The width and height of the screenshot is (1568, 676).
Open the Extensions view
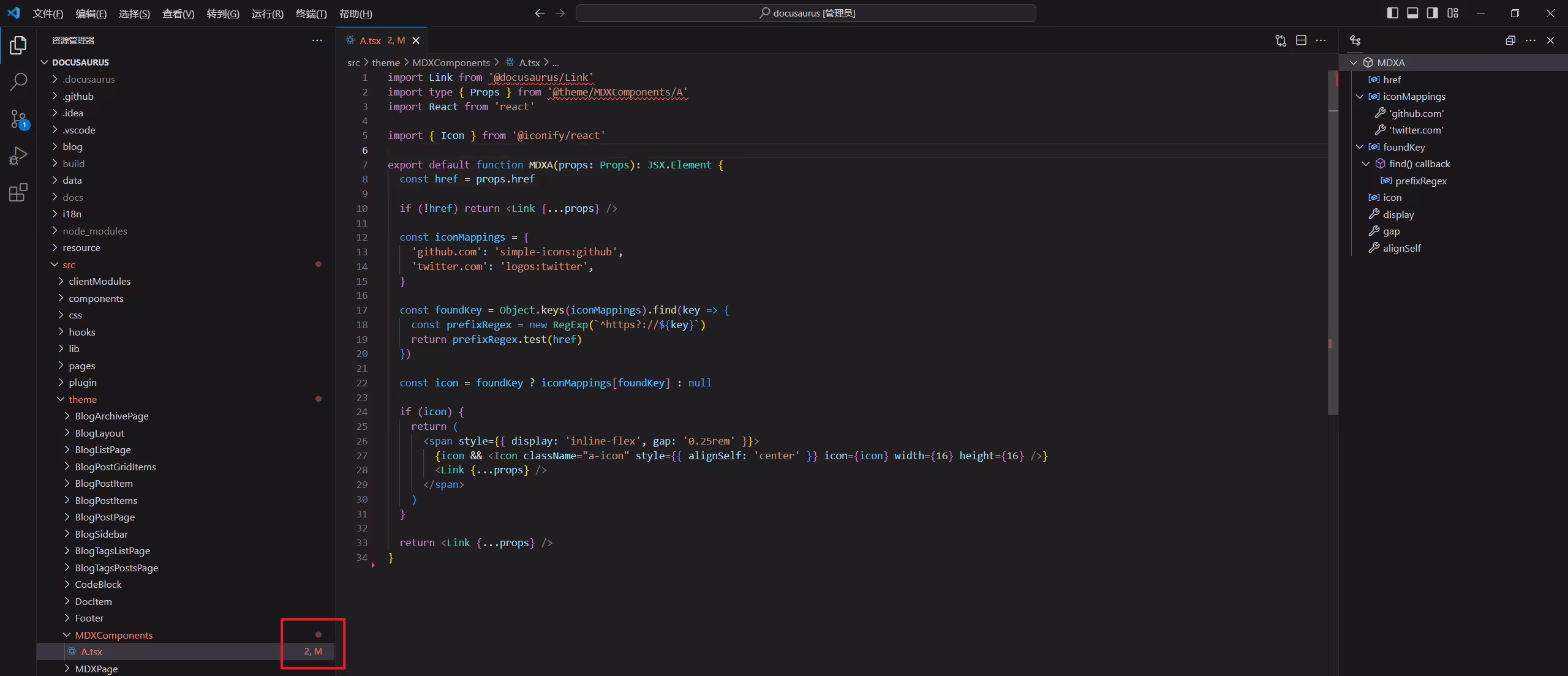[18, 193]
